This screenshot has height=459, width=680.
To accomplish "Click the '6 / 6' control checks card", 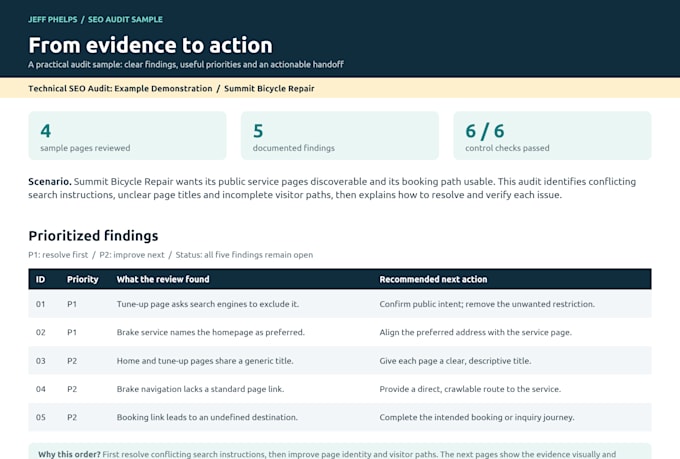I will click(x=552, y=136).
